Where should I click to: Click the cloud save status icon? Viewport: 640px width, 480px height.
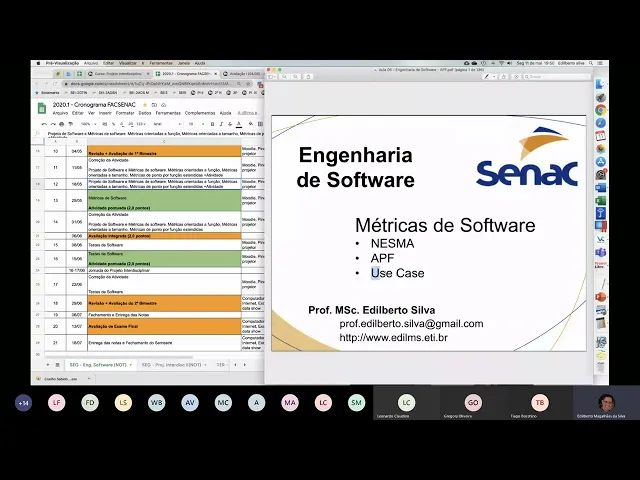pyautogui.click(x=163, y=105)
